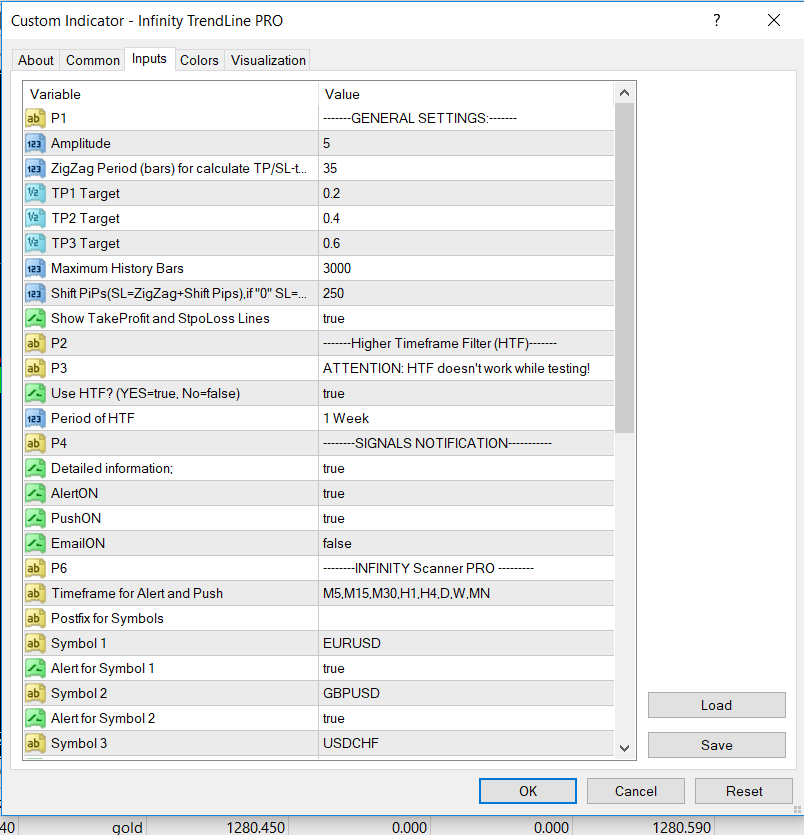This screenshot has width=804, height=835.
Task: Click the string icon beside P3
Action: coord(35,369)
